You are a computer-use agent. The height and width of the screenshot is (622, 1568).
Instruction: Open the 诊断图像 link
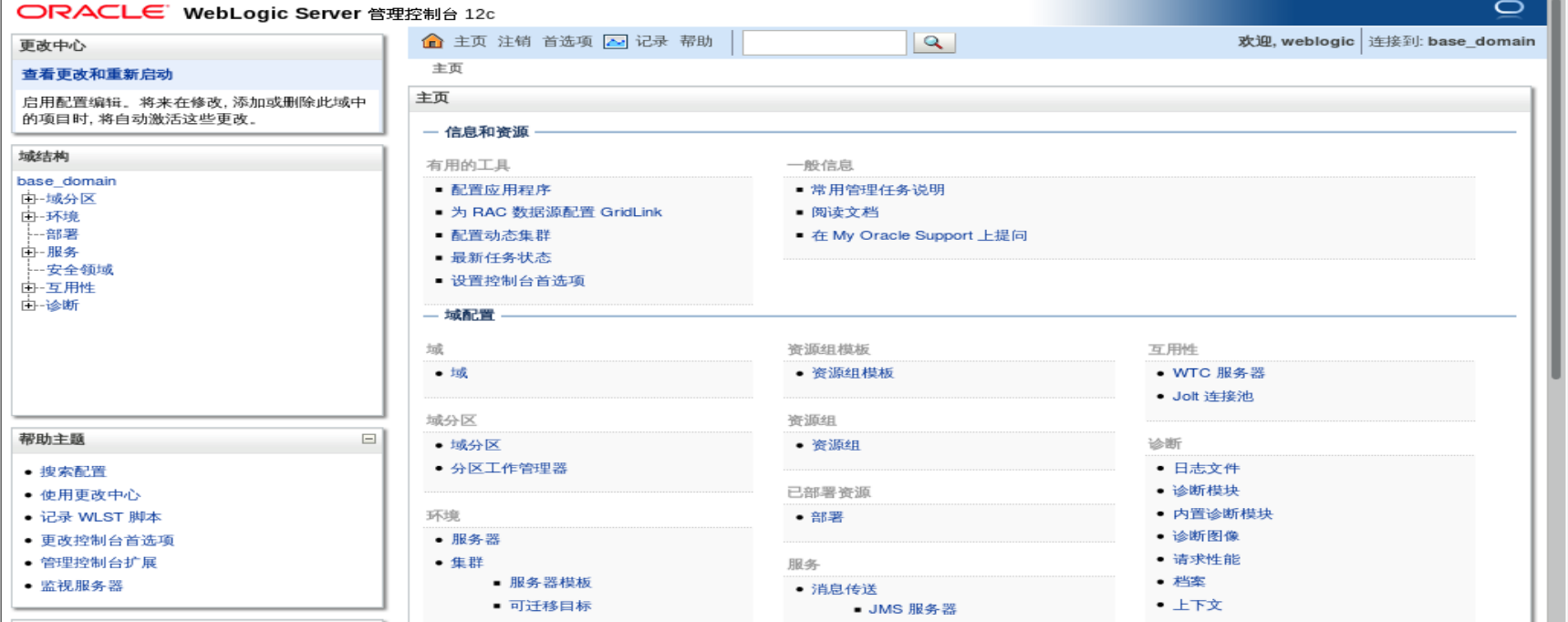click(x=1206, y=536)
